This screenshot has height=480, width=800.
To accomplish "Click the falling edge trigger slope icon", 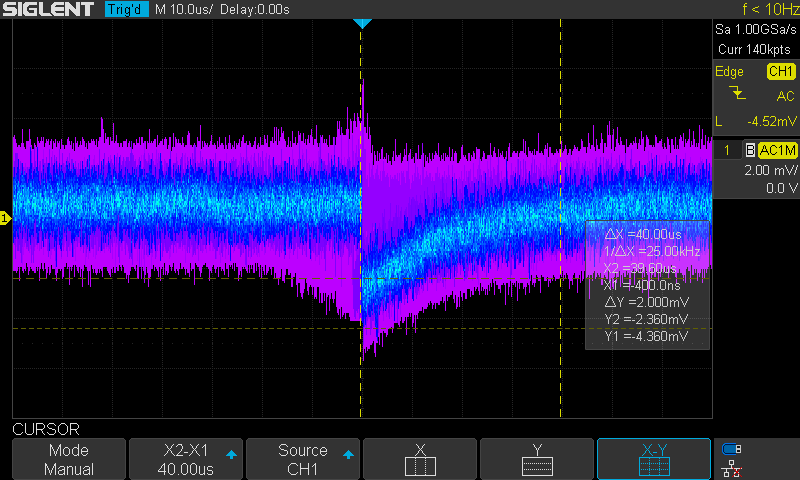I will (737, 93).
